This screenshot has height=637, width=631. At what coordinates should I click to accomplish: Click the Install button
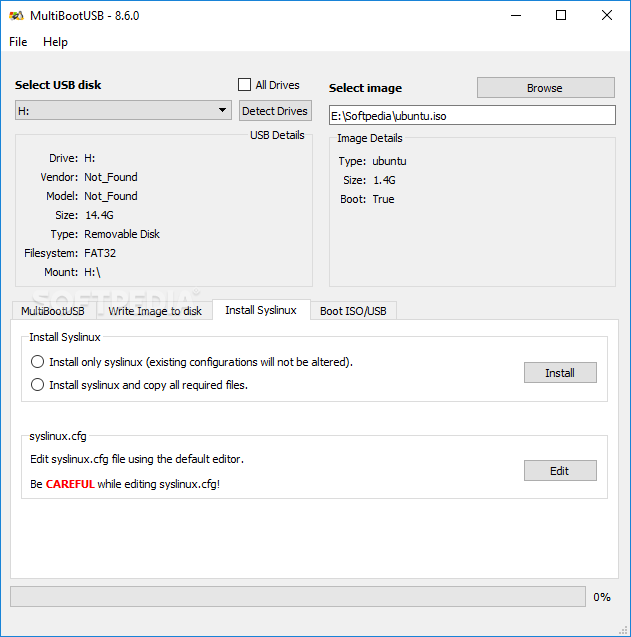click(x=560, y=373)
